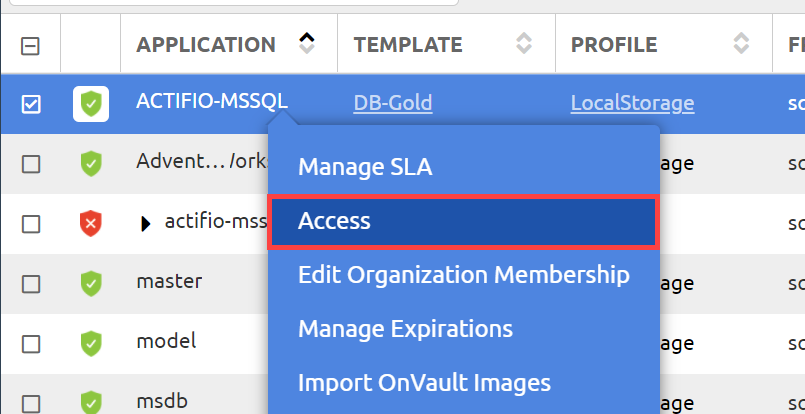Click the APPLICATION column header label
Image resolution: width=805 pixels, height=414 pixels.
(x=206, y=45)
